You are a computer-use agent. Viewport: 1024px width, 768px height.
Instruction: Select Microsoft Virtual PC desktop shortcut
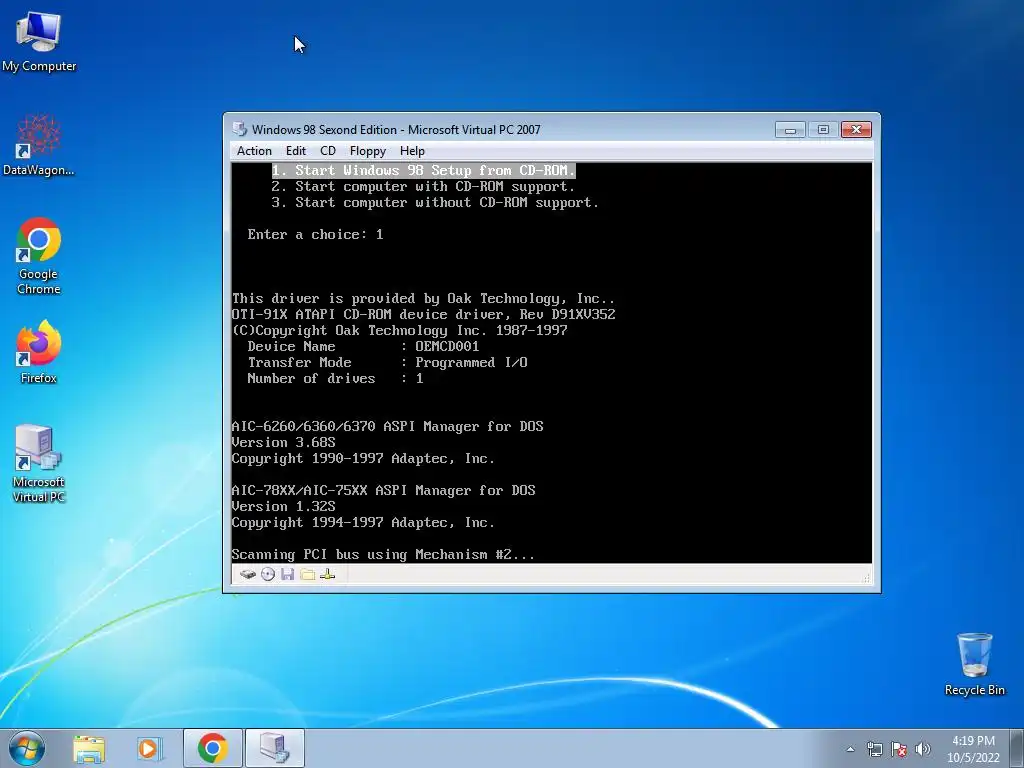coord(39,463)
